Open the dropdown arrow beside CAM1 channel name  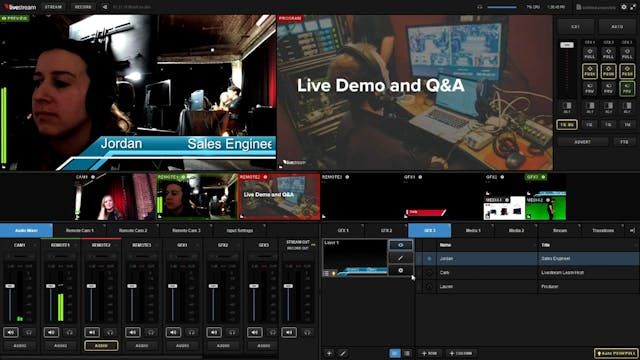tap(35, 245)
